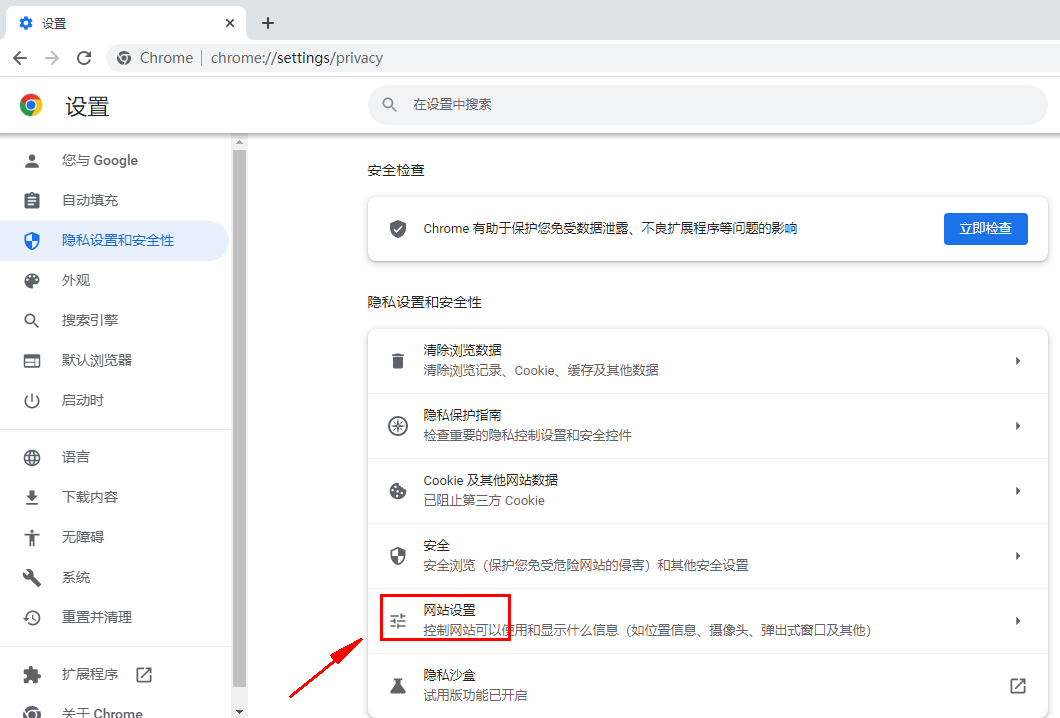Click the back navigation arrow
The image size is (1060, 718).
click(20, 58)
